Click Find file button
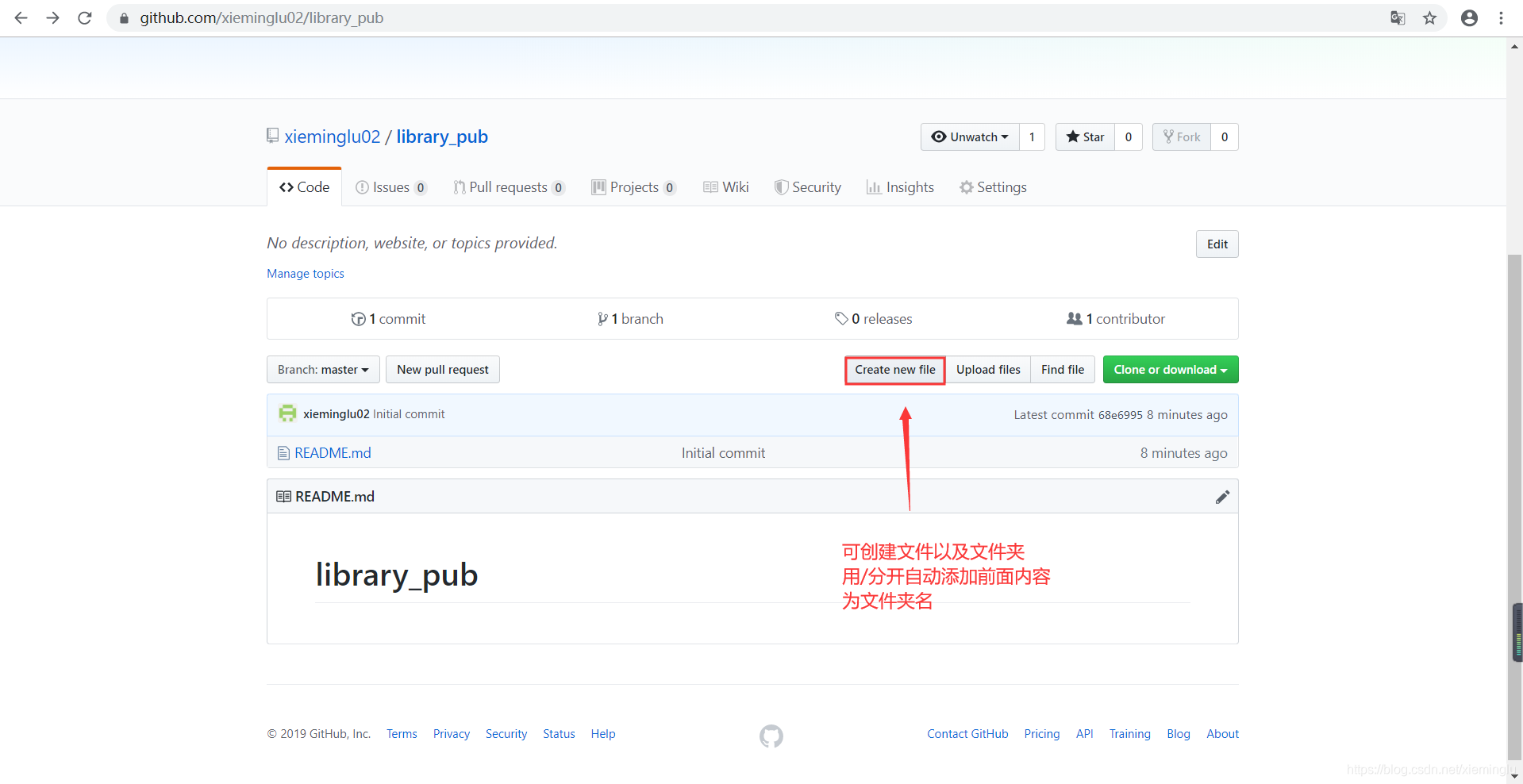The width and height of the screenshot is (1523, 784). (1063, 370)
